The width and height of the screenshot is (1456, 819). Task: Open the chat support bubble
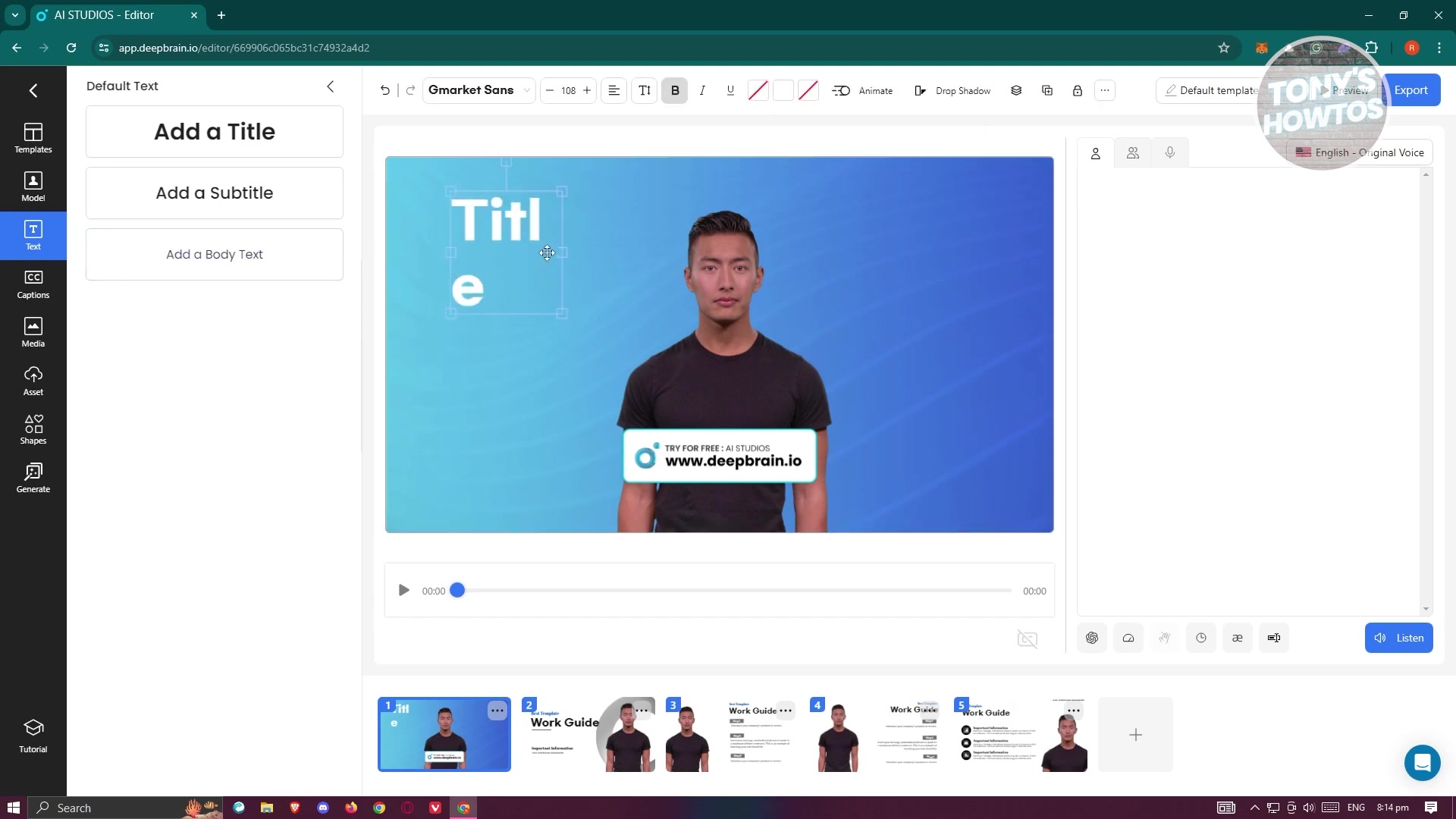(1423, 763)
